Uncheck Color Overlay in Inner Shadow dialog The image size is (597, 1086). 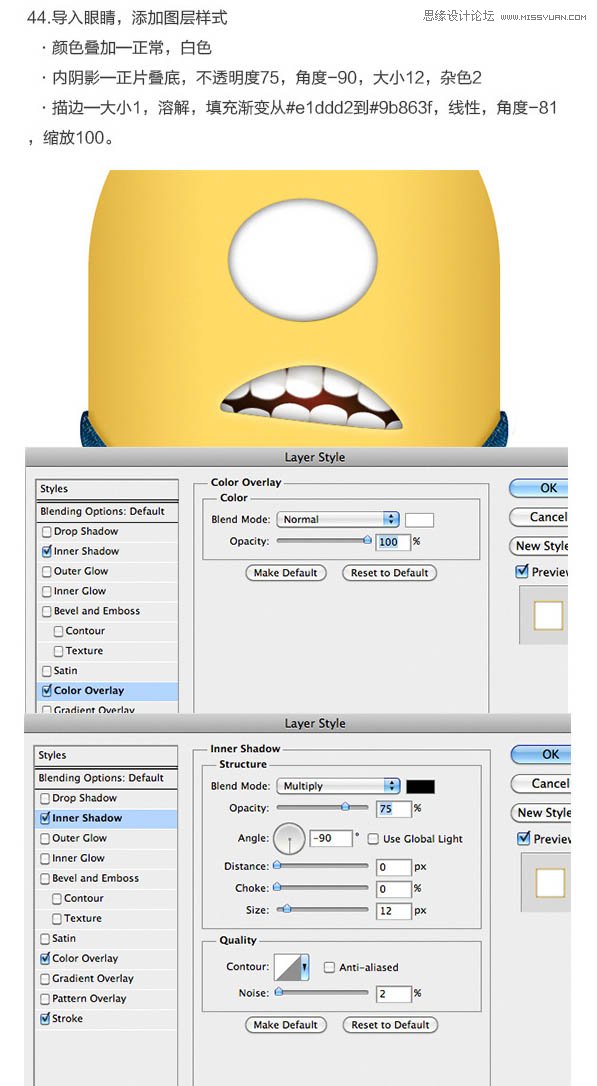45,959
